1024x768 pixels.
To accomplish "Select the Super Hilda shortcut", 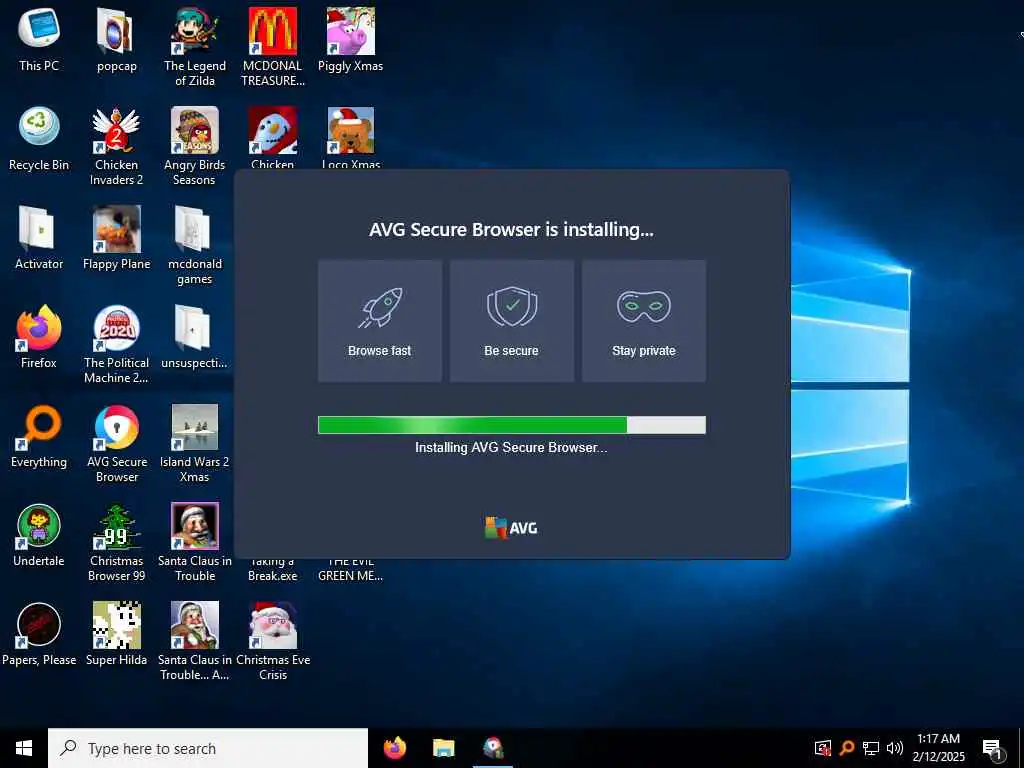I will 116,634.
